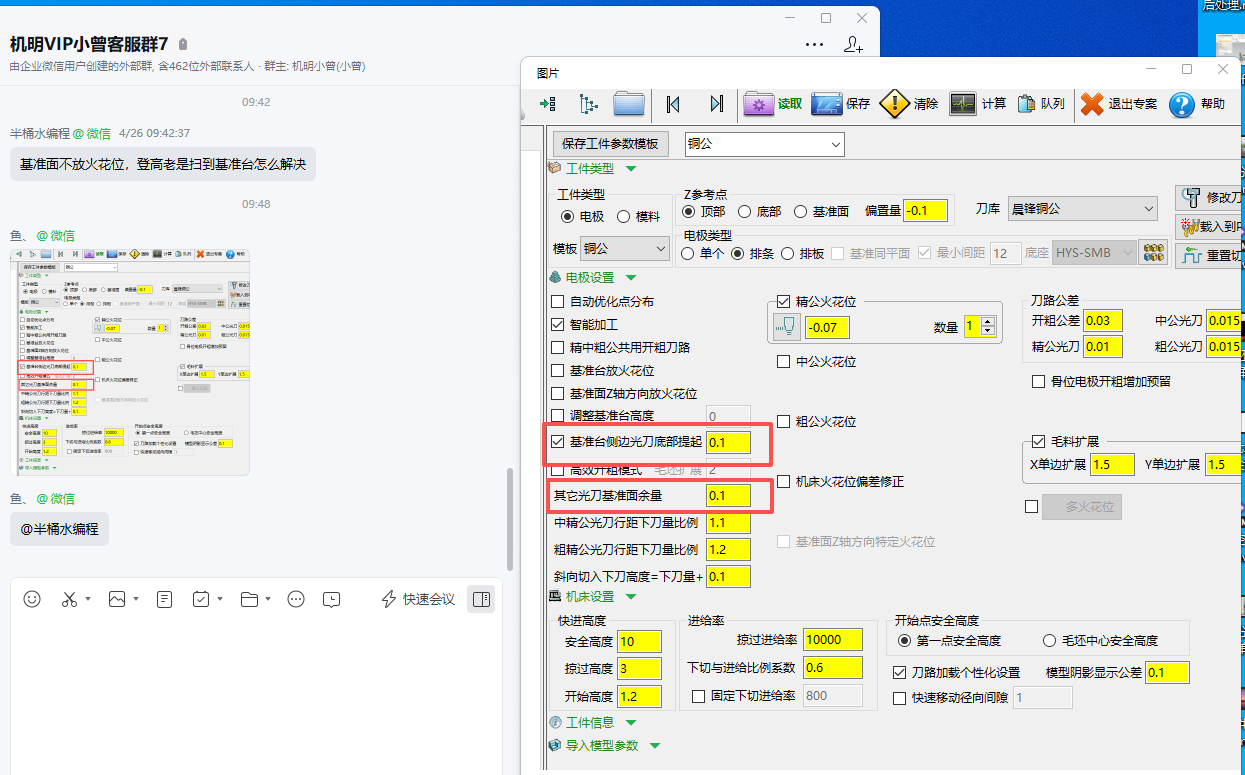This screenshot has height=775, width=1245.
Task: Click the blue folder icon in toolbar
Action: (x=629, y=104)
